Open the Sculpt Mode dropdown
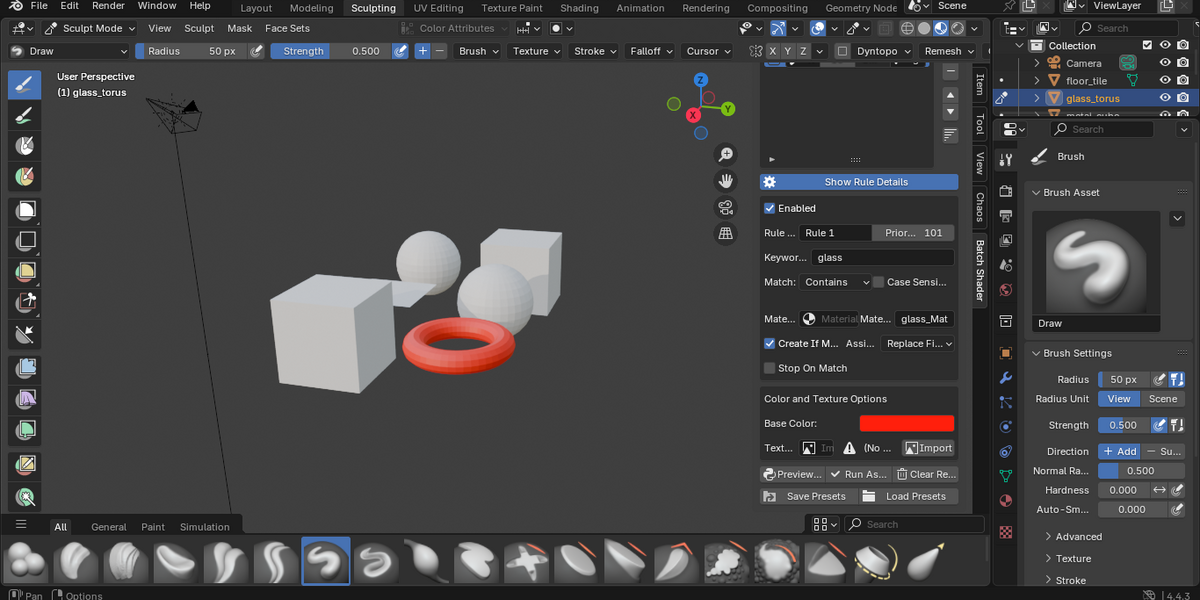The height and width of the screenshot is (600, 1200). 85,28
